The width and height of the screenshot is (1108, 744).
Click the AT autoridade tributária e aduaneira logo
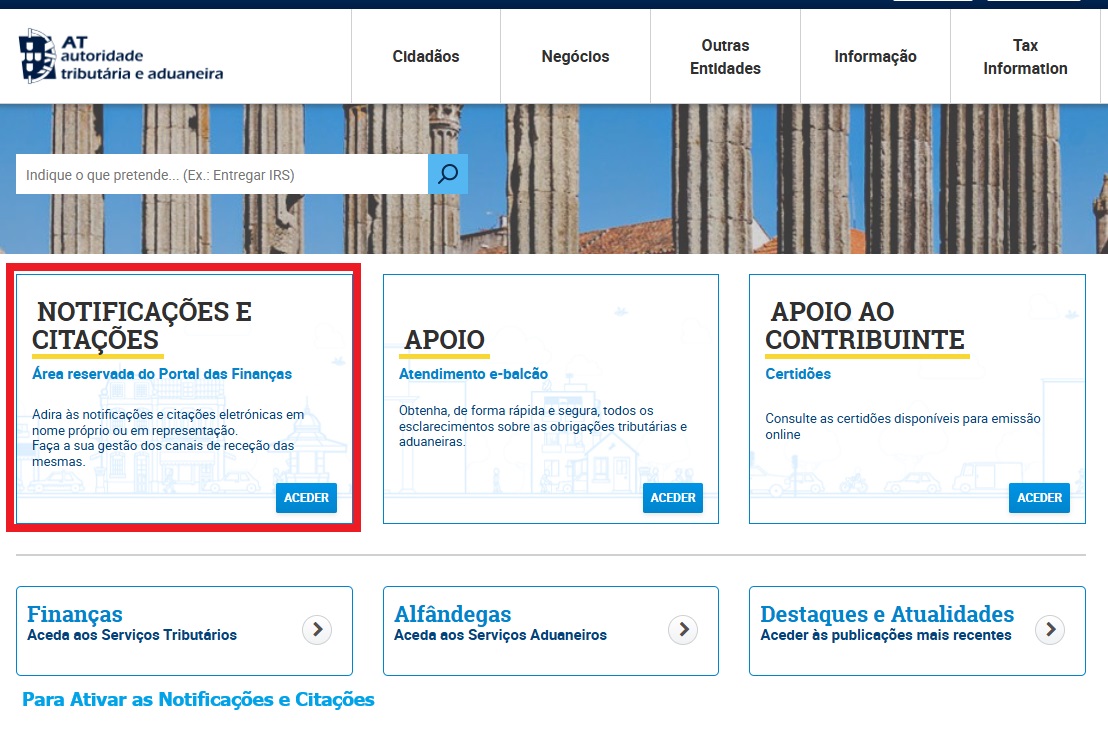[x=121, y=57]
